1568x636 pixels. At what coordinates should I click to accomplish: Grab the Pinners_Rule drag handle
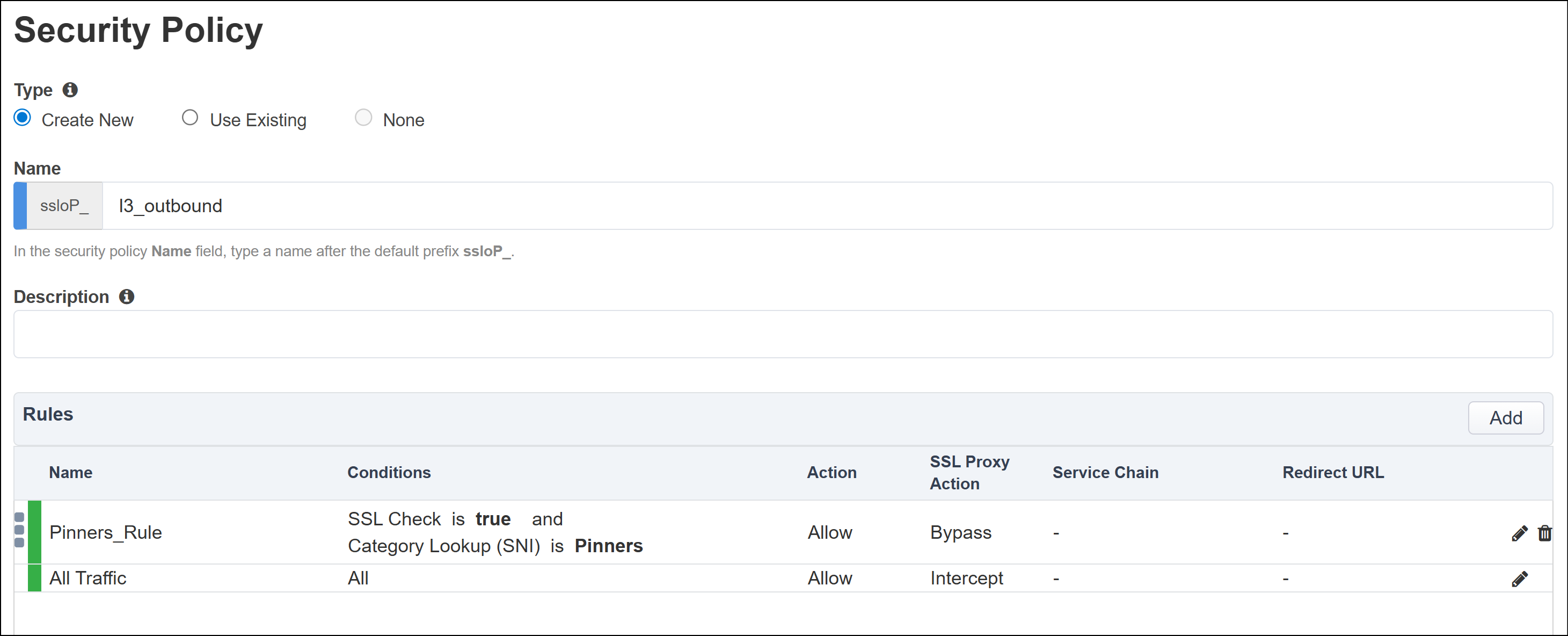19,530
